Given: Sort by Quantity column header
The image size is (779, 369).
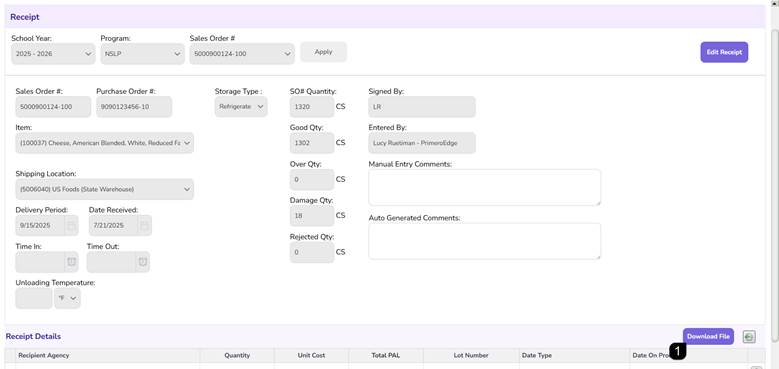Looking at the screenshot, I should 237,356.
